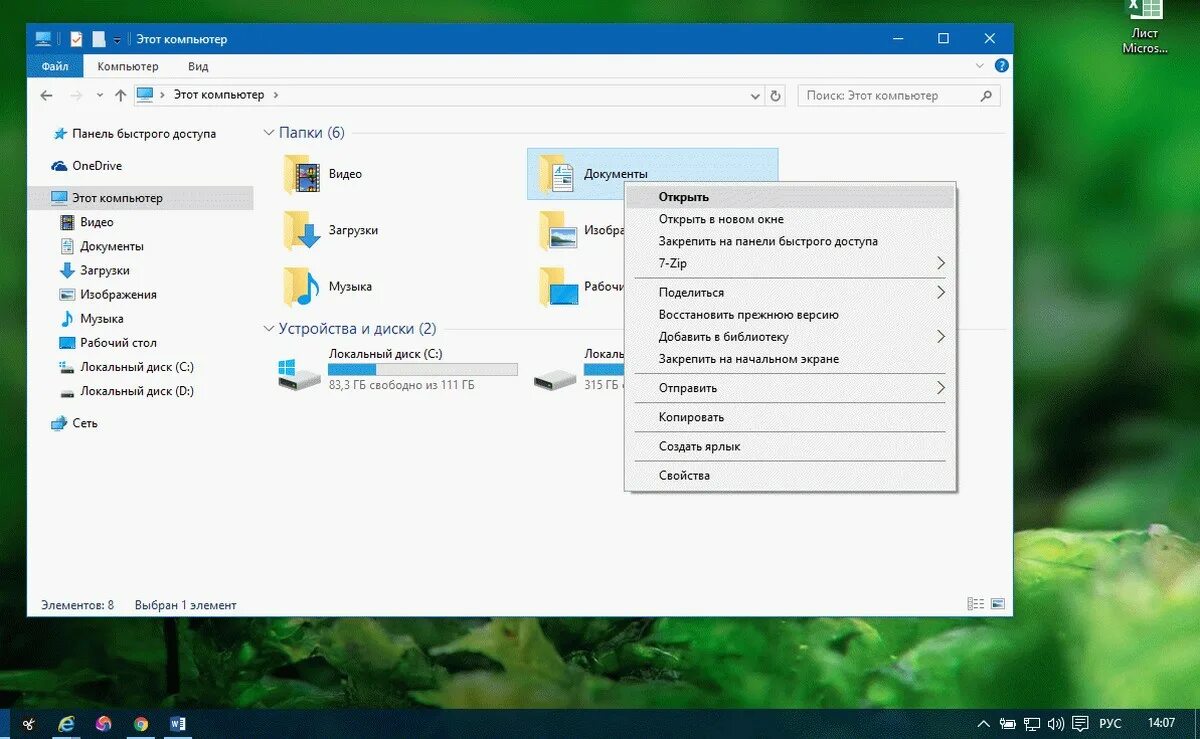Open the action center notification icon

pos(1080,723)
